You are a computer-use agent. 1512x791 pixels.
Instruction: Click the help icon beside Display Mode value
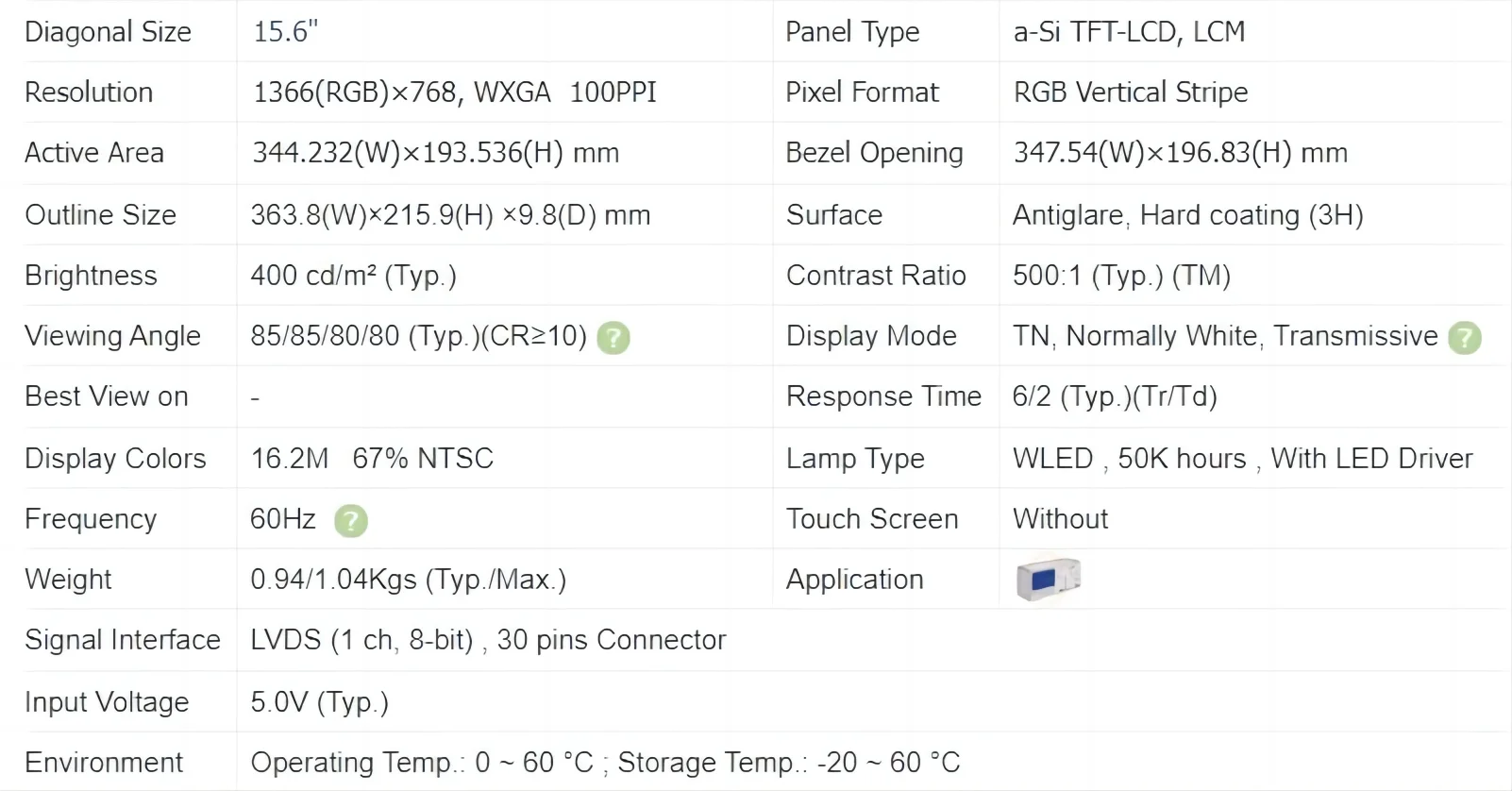1464,338
